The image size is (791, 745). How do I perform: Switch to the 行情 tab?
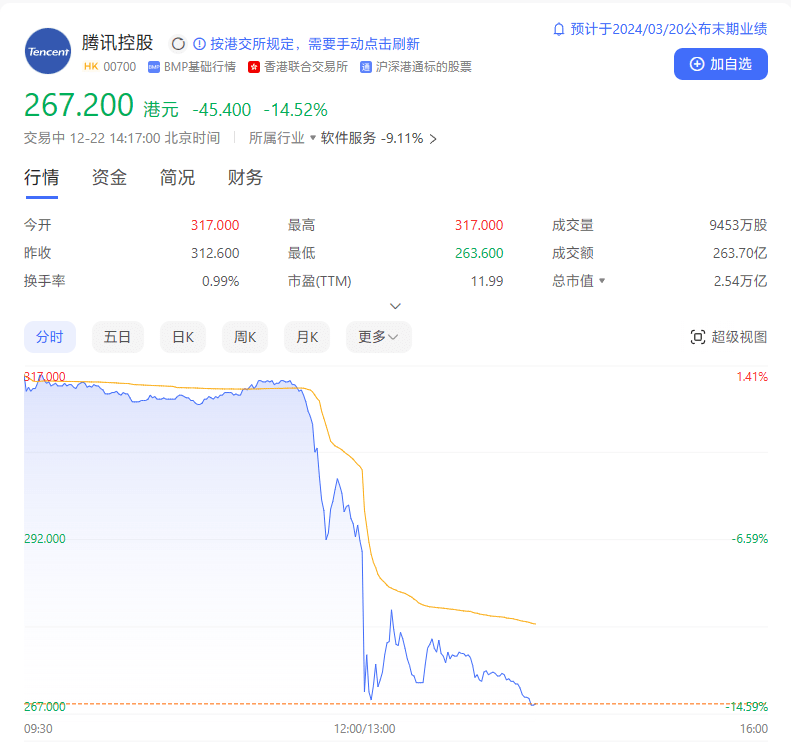click(41, 178)
